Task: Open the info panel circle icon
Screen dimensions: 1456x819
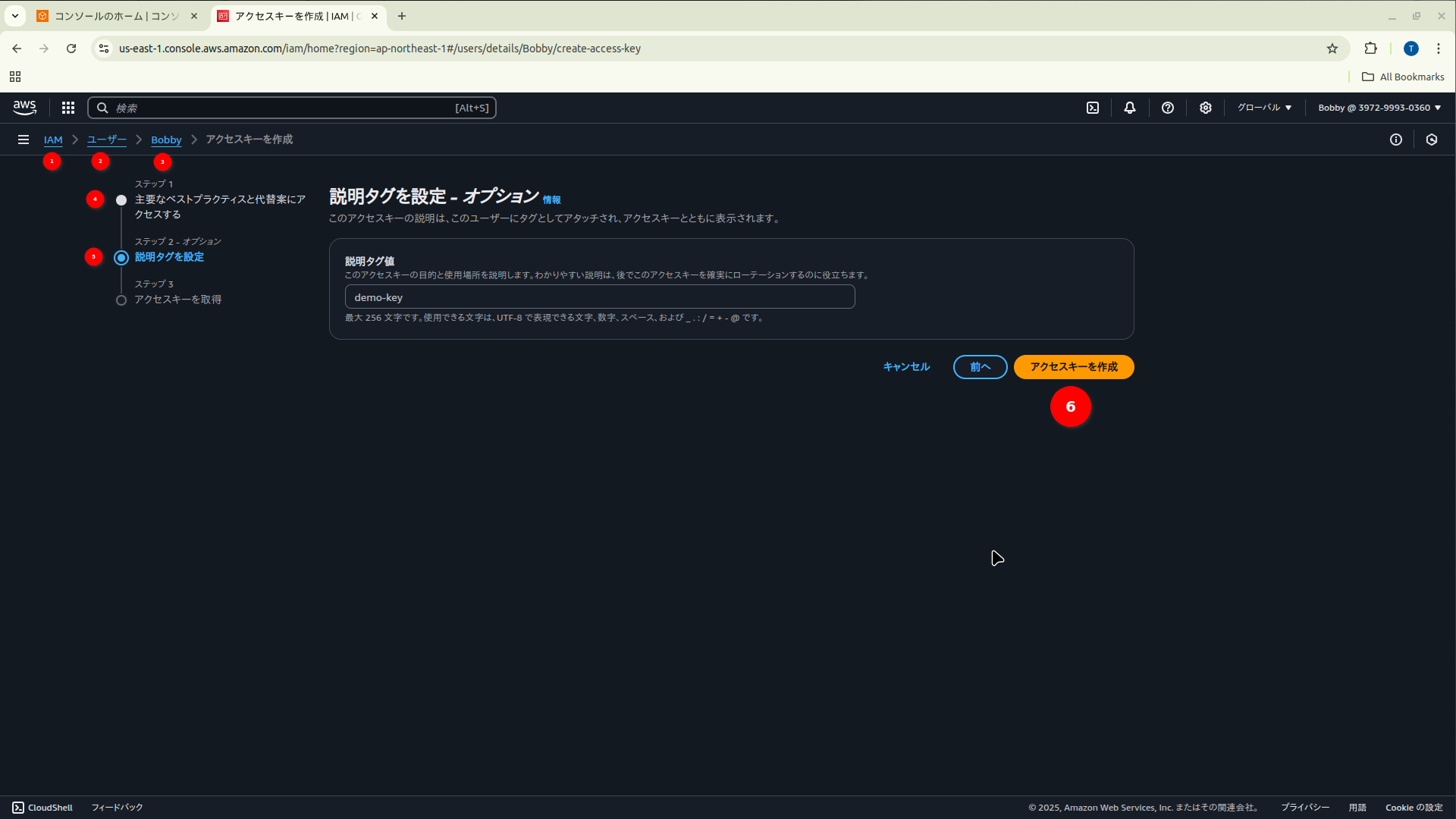Action: click(x=1396, y=140)
